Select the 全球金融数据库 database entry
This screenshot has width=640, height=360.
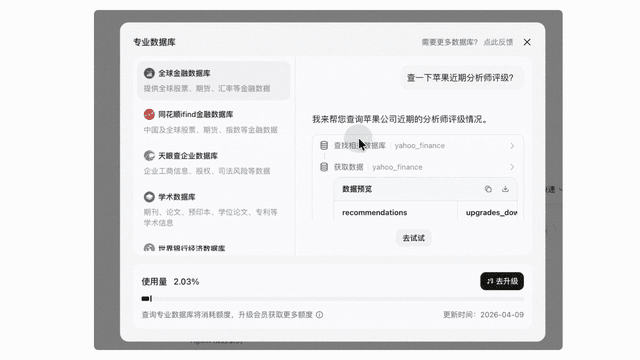coord(213,80)
